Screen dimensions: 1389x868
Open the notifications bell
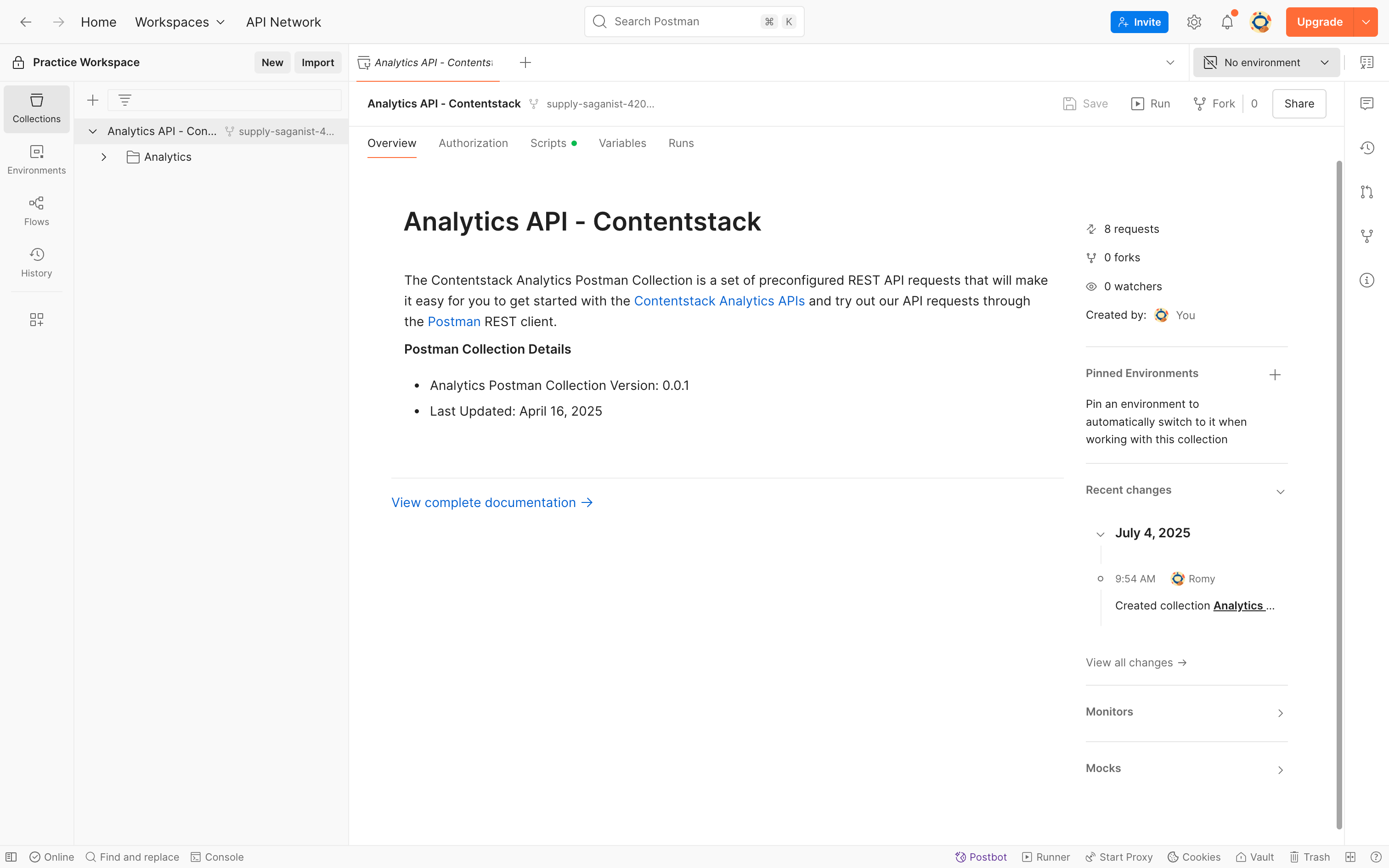click(x=1227, y=22)
